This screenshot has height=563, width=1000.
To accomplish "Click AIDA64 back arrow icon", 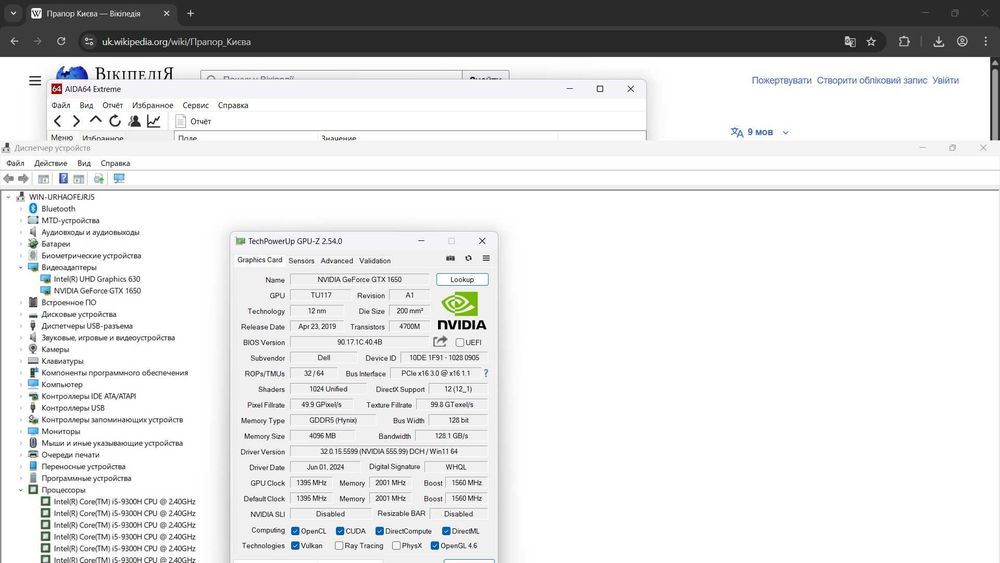I will tap(58, 121).
